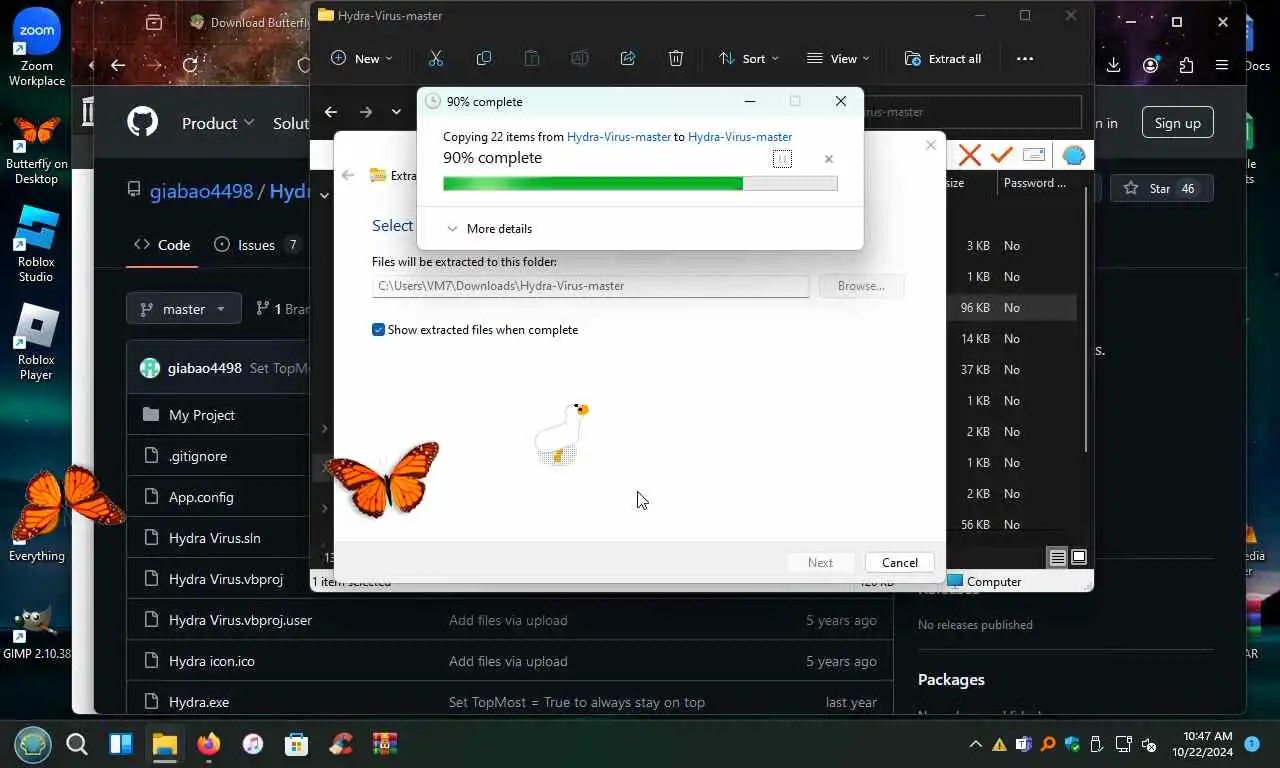Click the Share icon in Explorer toolbar
Image resolution: width=1280 pixels, height=768 pixels.
coord(628,59)
